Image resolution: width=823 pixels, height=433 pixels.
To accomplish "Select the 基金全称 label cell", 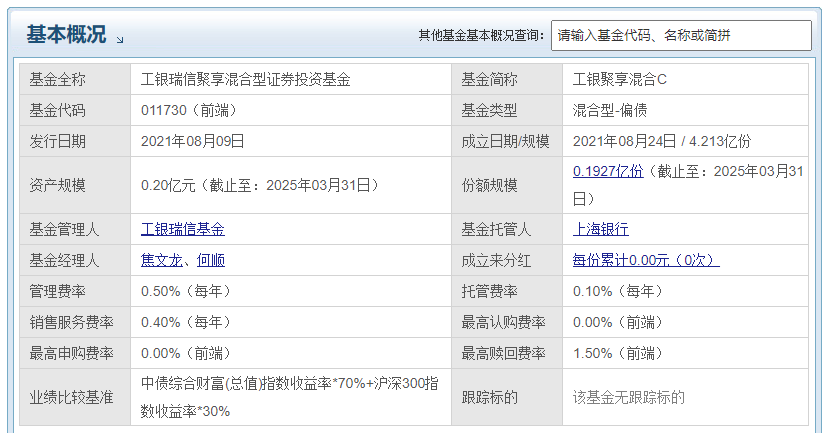I will 75,79.
